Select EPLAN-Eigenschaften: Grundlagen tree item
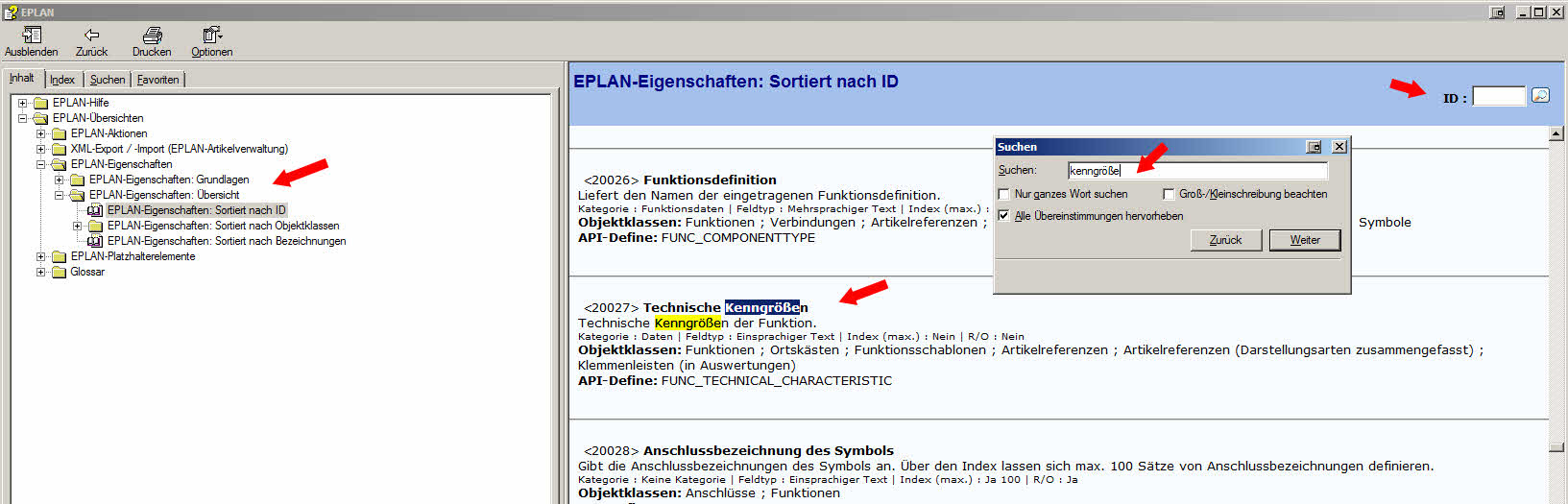This screenshot has height=504, width=1568. click(x=169, y=180)
